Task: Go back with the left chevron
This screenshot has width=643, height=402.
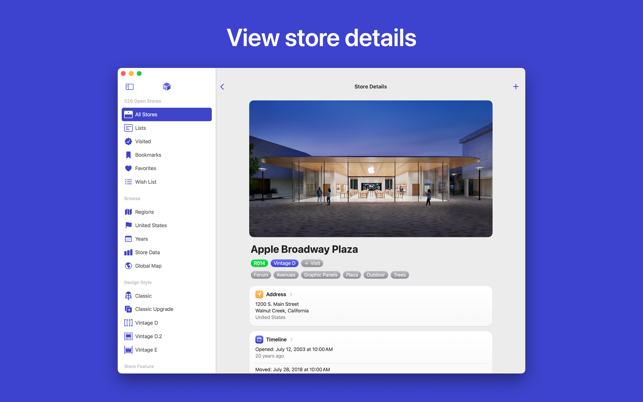Action: (x=222, y=87)
